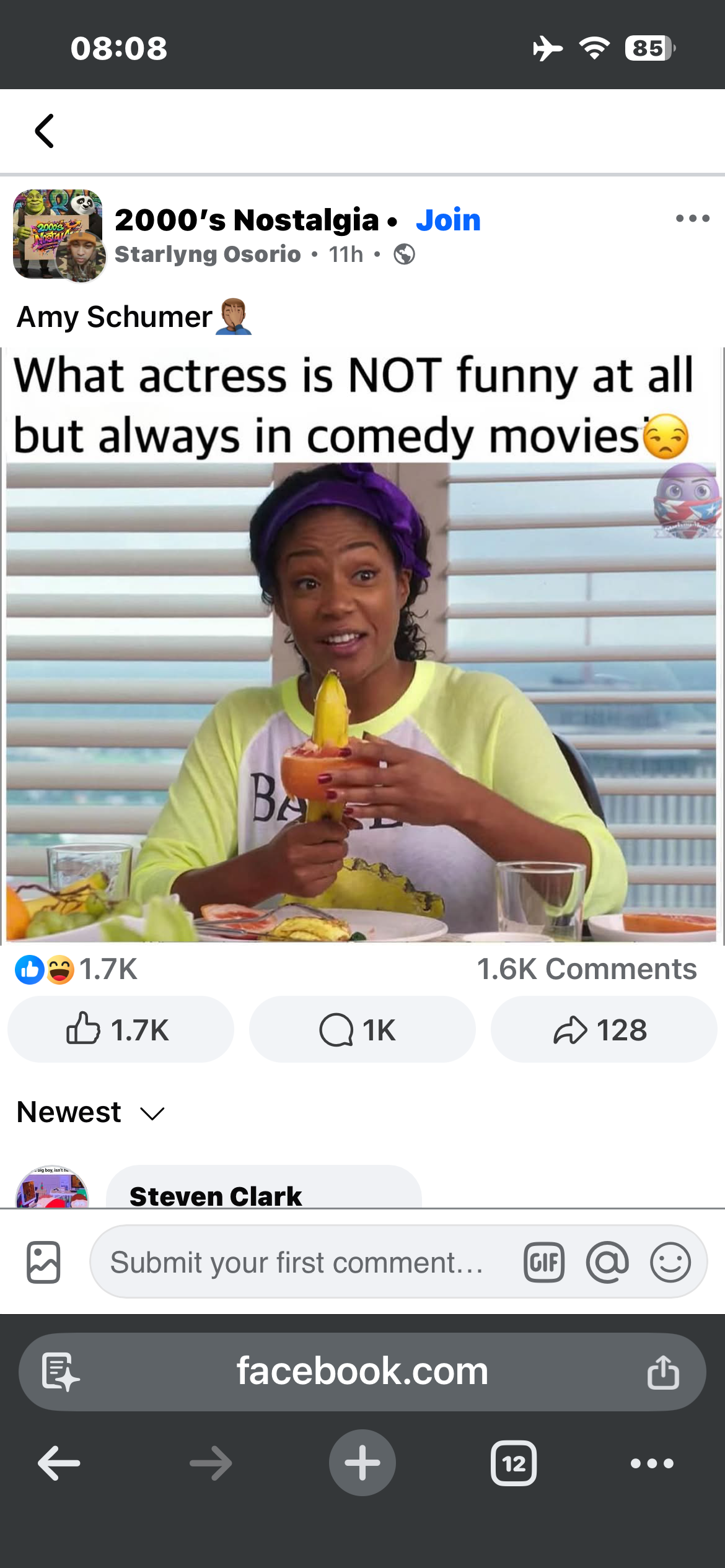This screenshot has height=1568, width=725.
Task: Share the post using the 128 share button
Action: tap(604, 1029)
